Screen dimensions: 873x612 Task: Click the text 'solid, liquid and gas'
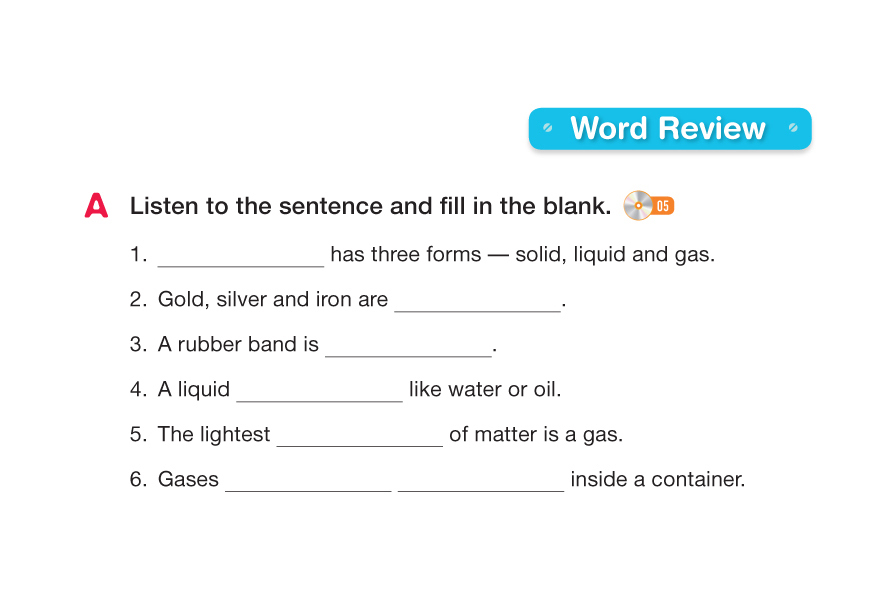point(615,255)
